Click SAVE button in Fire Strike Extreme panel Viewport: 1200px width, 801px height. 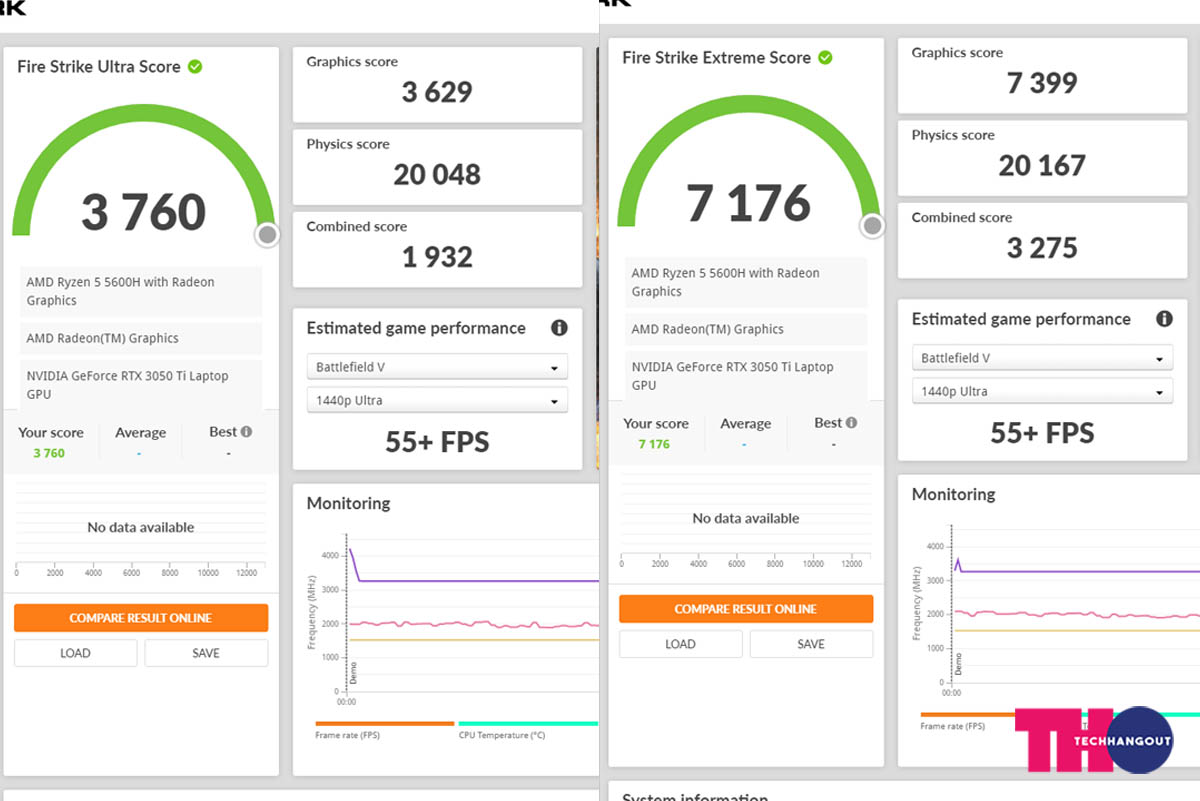click(x=811, y=644)
